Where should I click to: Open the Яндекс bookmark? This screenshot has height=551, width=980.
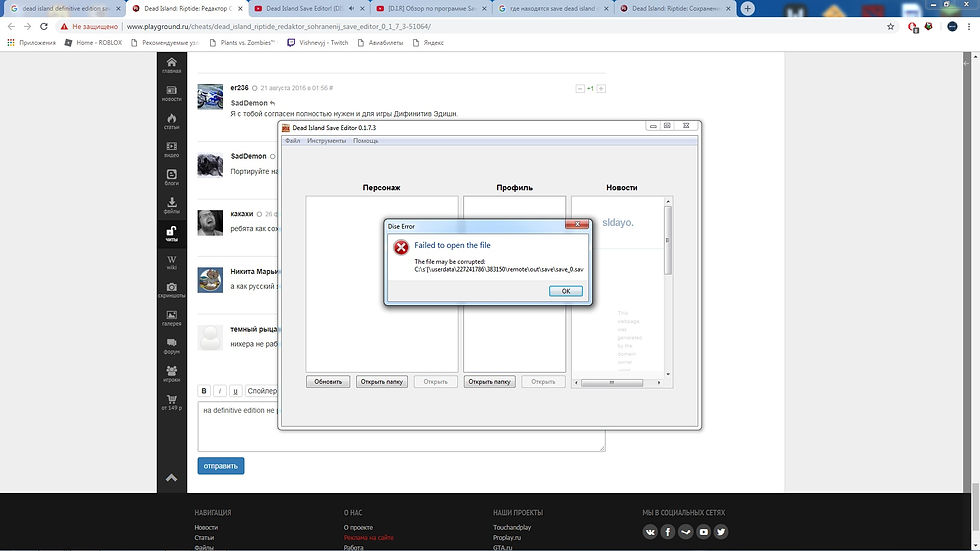[x=428, y=42]
